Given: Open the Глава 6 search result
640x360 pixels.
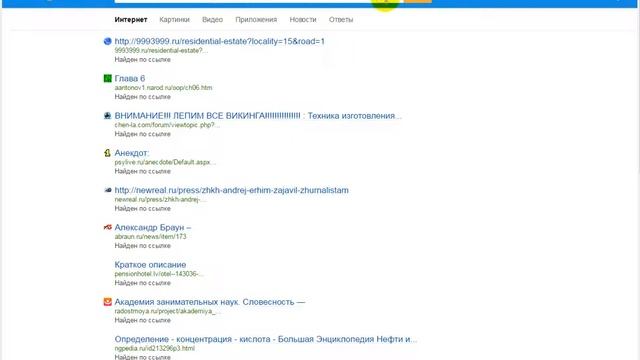Looking at the screenshot, I should 130,78.
